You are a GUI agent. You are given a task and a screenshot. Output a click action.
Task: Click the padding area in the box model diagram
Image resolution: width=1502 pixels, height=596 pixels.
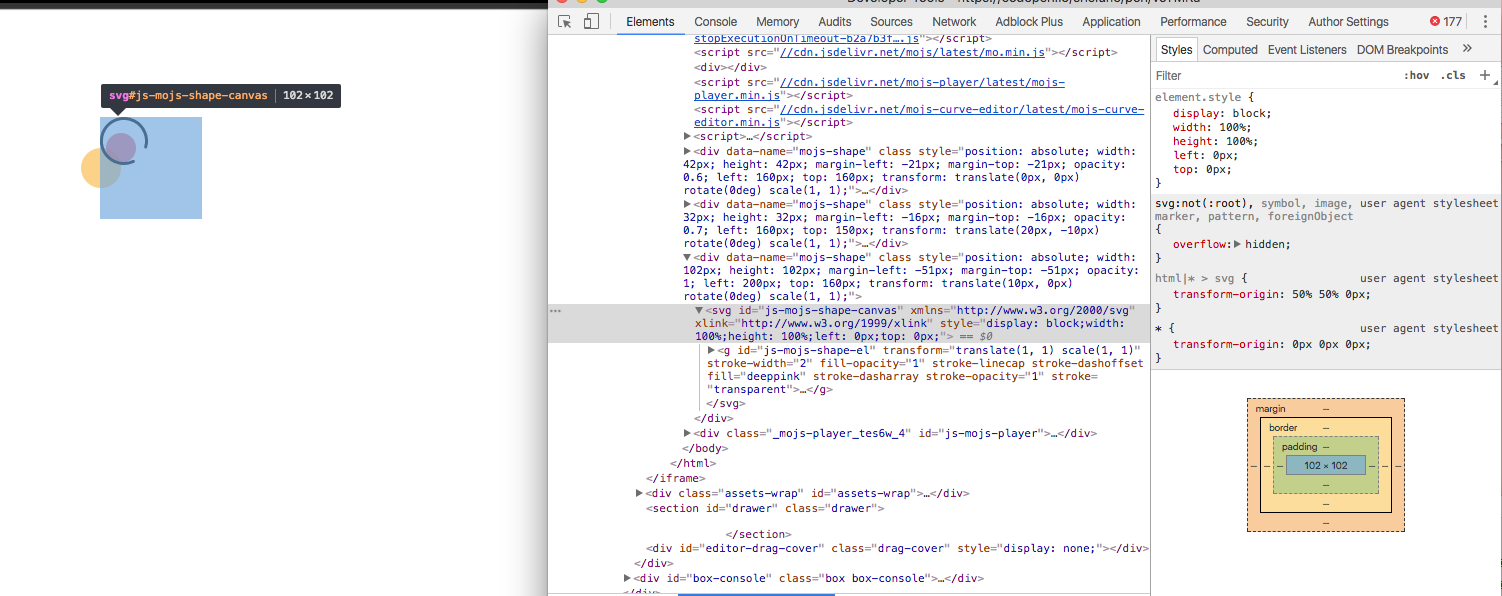click(x=1300, y=445)
